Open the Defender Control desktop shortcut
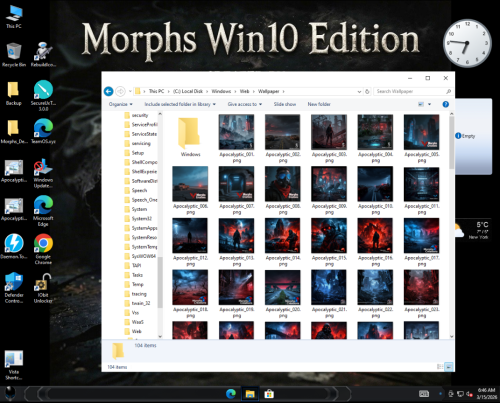 tap(14, 287)
